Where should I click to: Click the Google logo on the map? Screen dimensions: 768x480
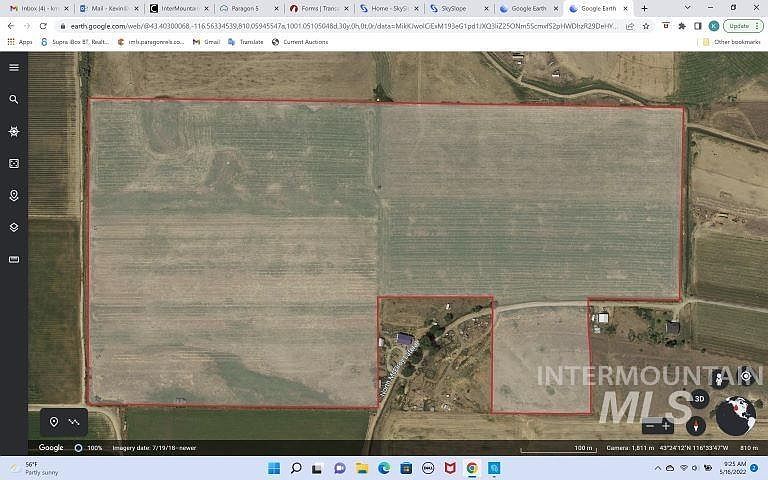[x=51, y=447]
